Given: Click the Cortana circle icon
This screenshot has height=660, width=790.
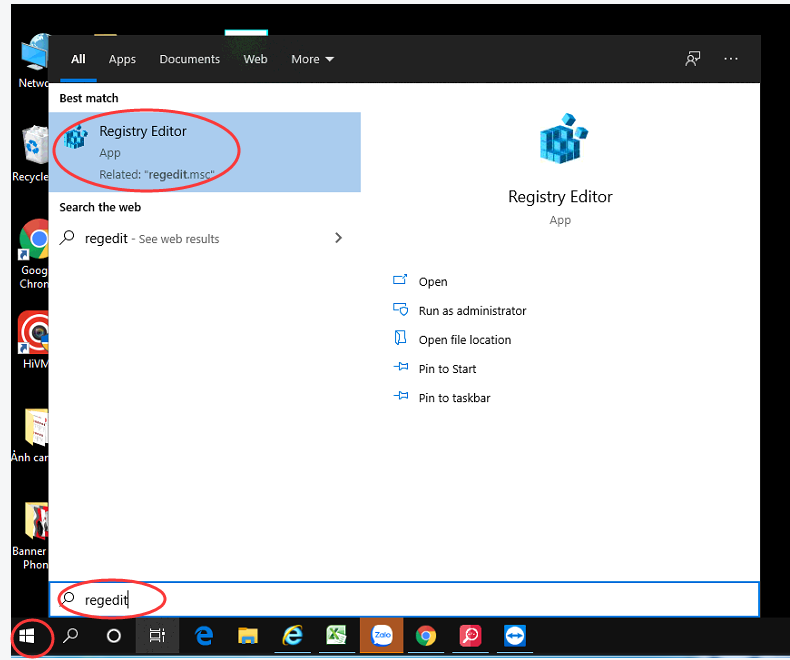Looking at the screenshot, I should [x=114, y=636].
